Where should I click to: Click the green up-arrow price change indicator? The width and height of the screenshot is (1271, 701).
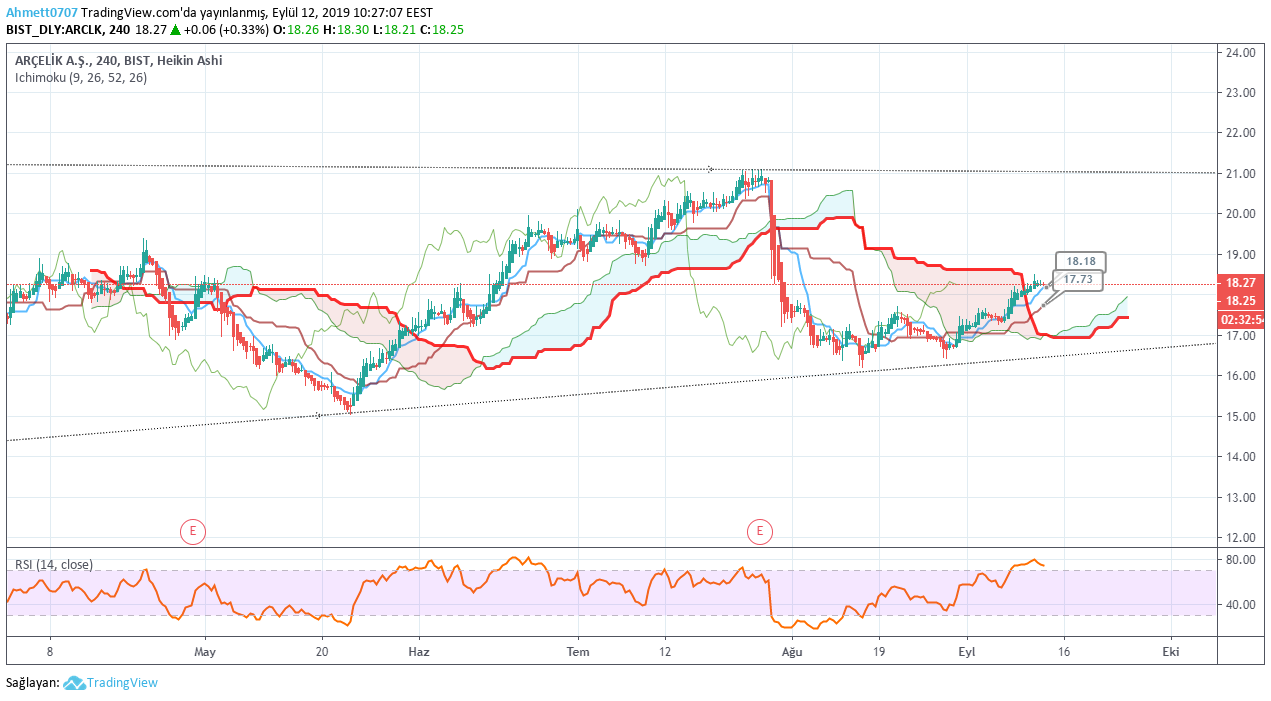coord(175,29)
